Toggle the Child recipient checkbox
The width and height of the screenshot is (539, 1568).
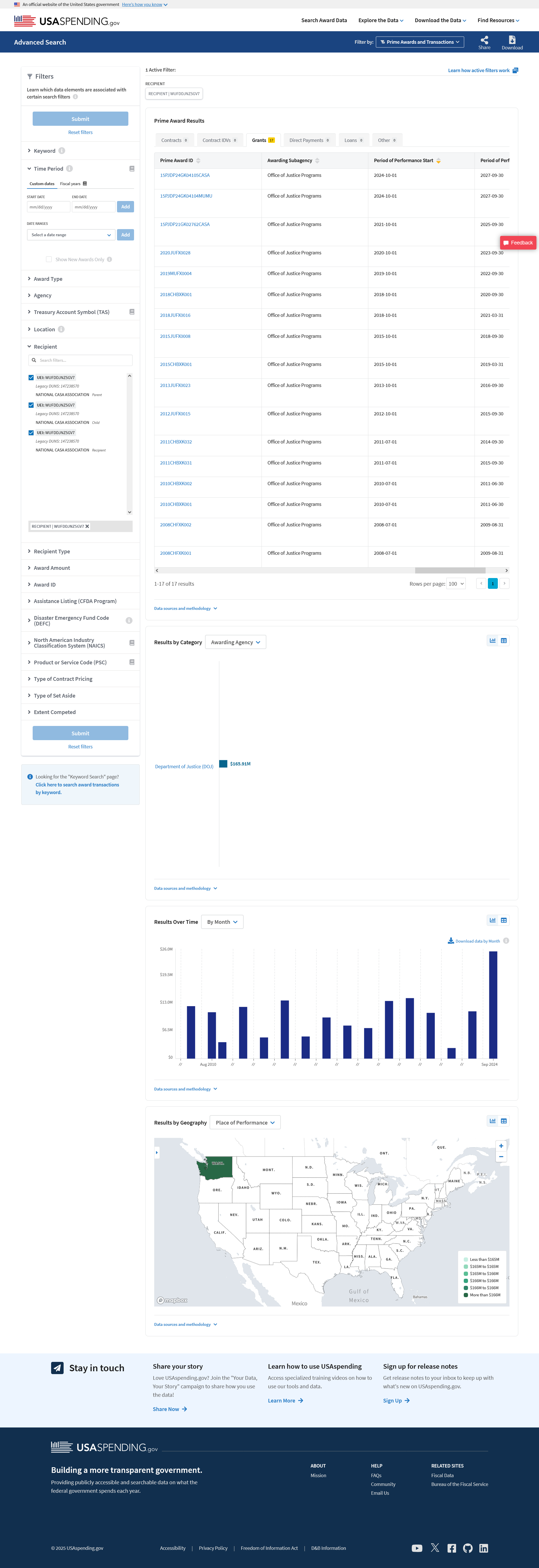click(31, 405)
